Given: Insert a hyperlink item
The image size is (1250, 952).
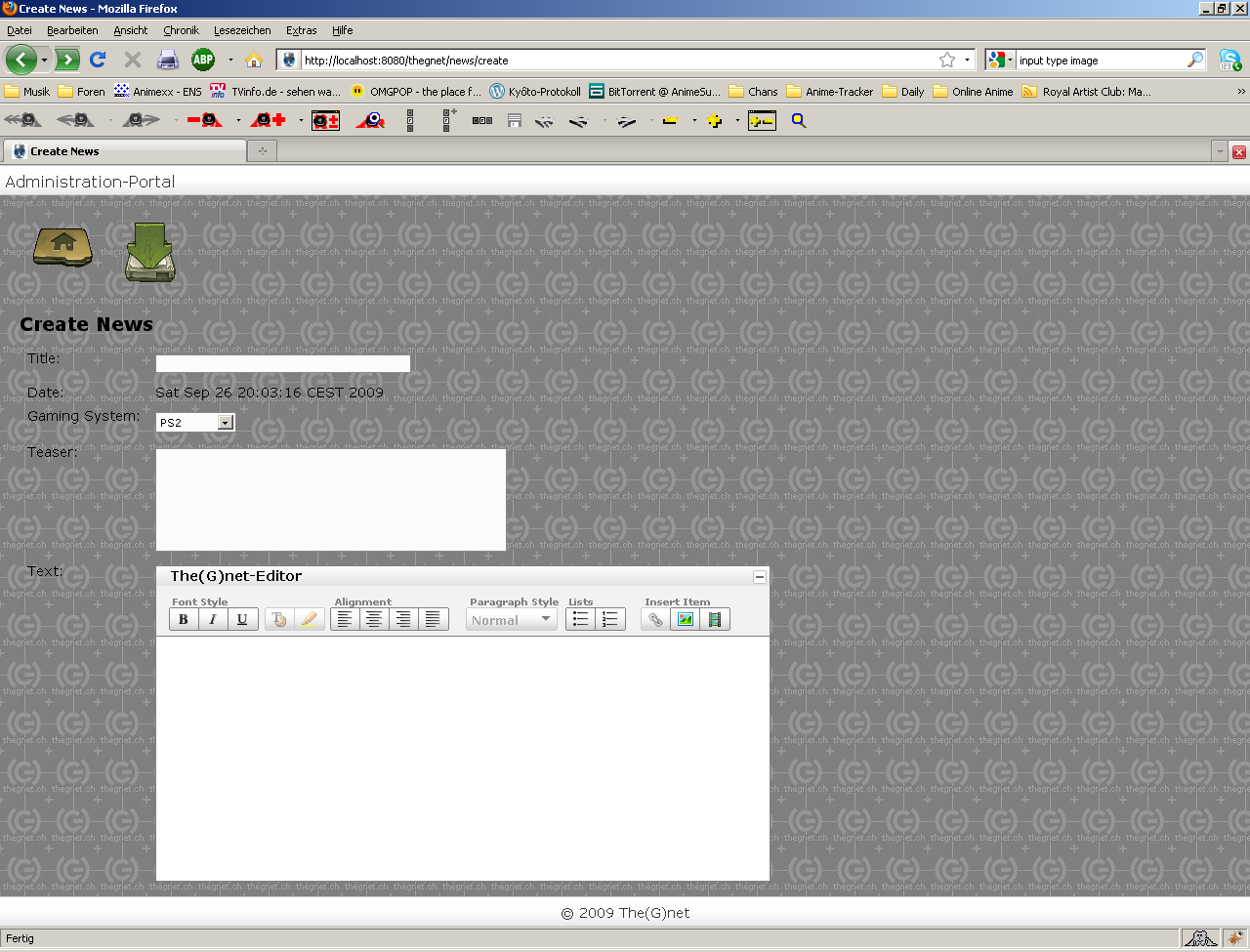Looking at the screenshot, I should click(655, 619).
